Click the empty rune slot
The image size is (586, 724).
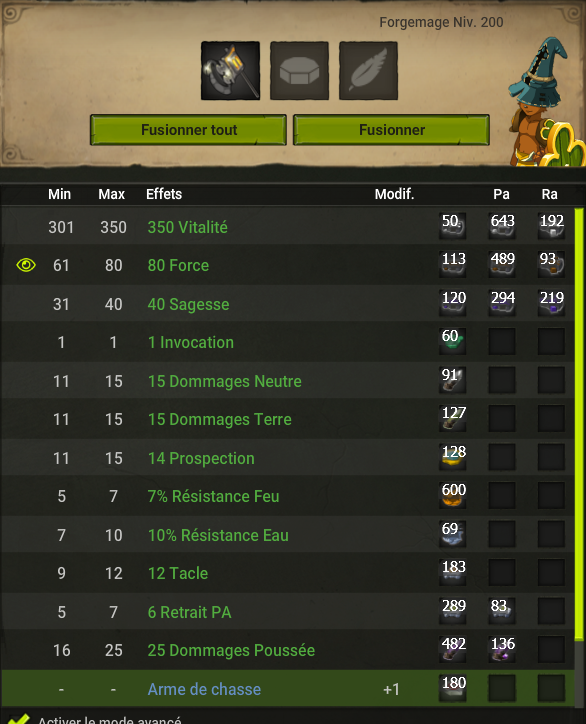(x=299, y=71)
